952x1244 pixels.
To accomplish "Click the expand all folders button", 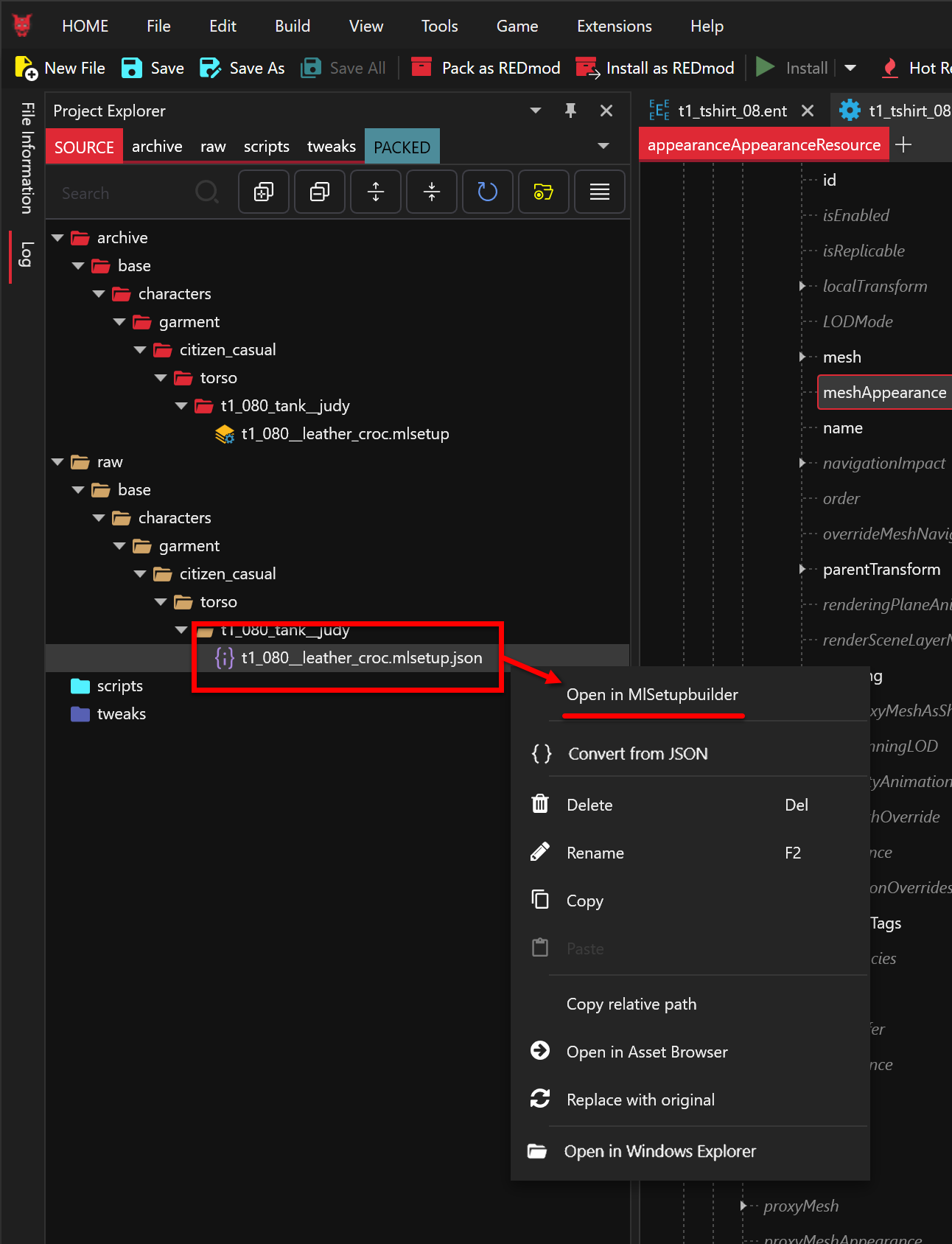I will [264, 192].
